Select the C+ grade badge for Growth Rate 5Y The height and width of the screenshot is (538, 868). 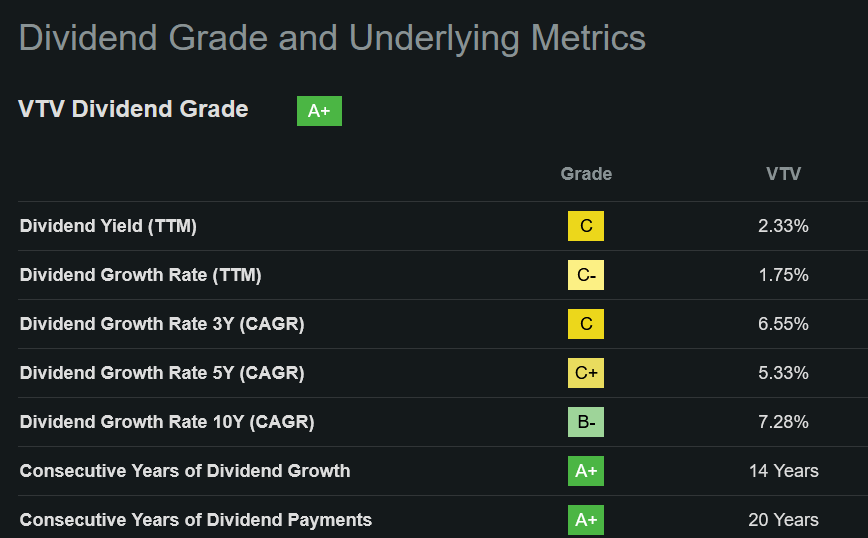pos(586,373)
